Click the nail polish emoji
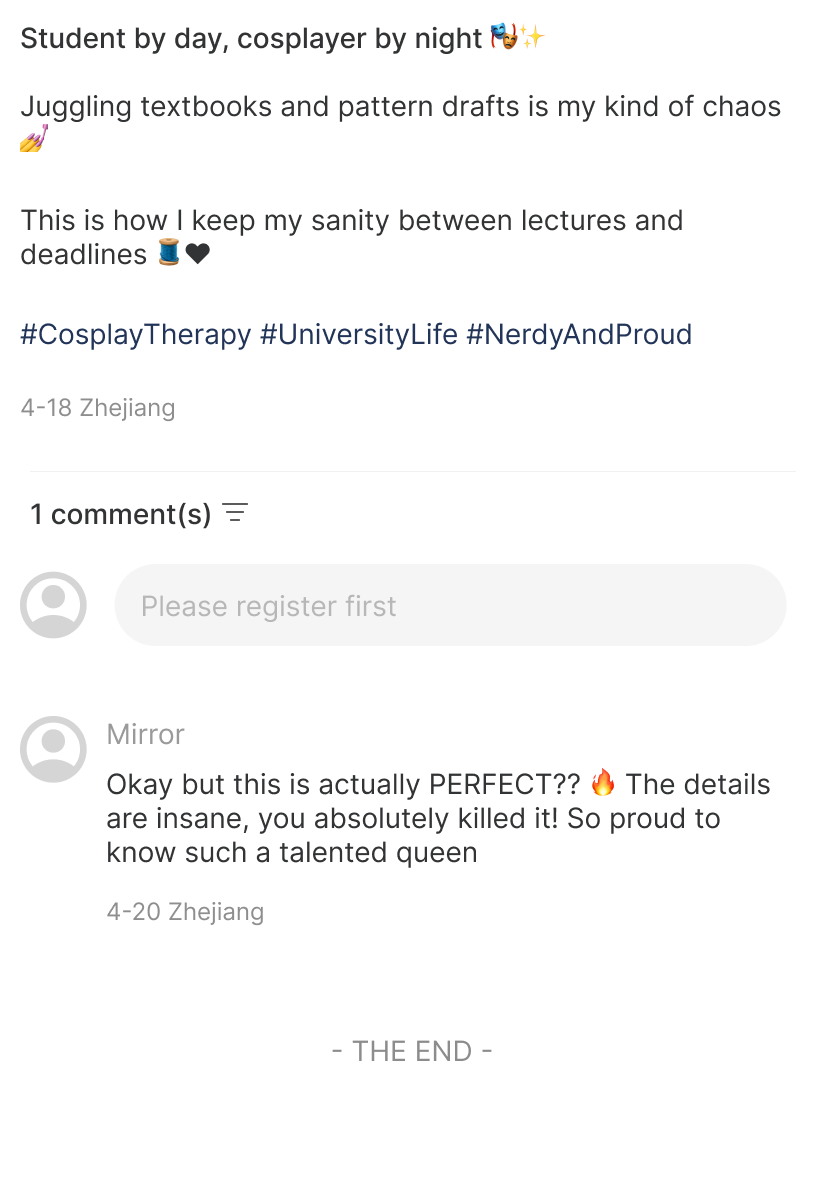824x1182 pixels. tap(33, 141)
